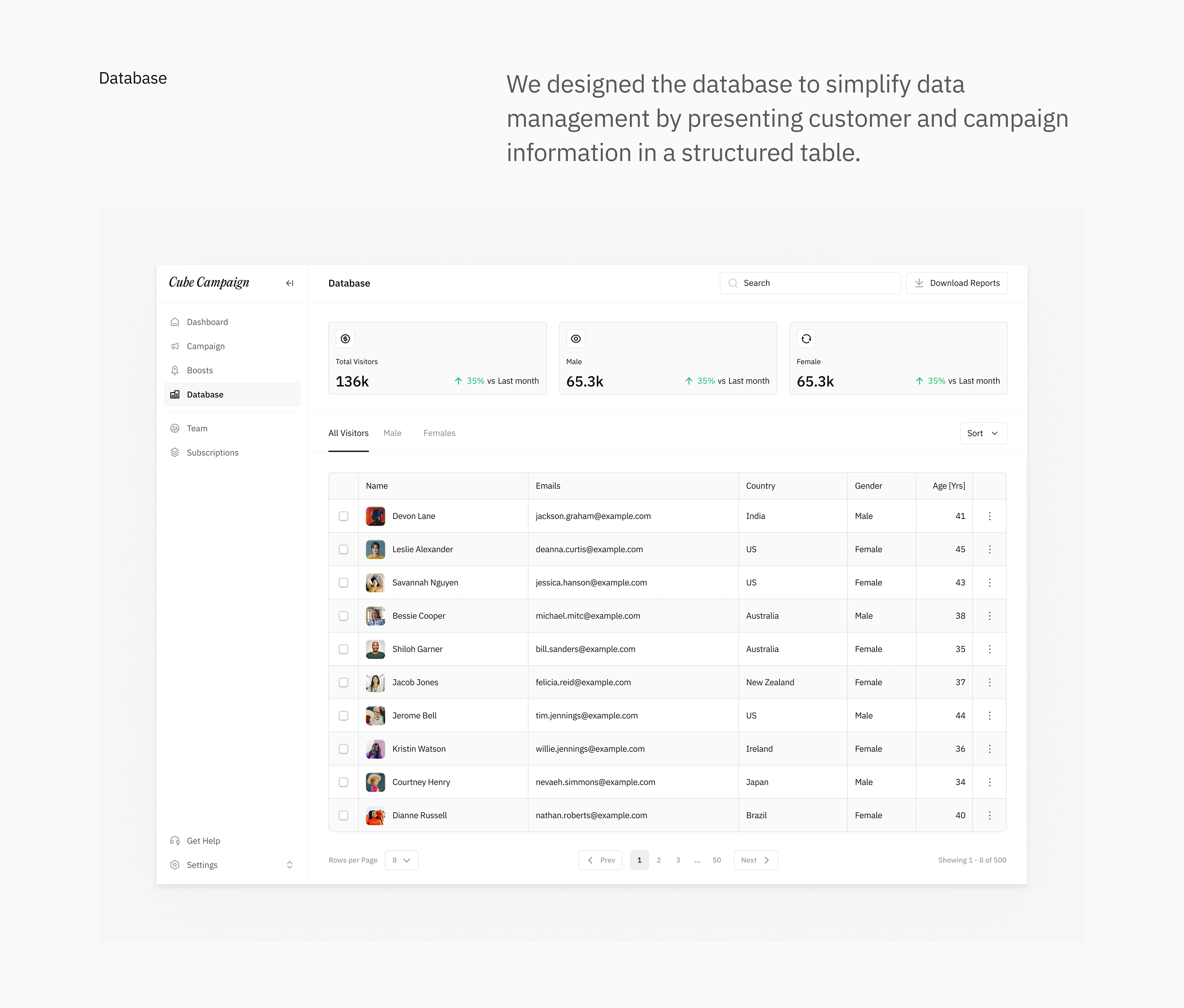This screenshot has height=1008, width=1184.
Task: Click the Team sidebar icon
Action: [x=175, y=429]
